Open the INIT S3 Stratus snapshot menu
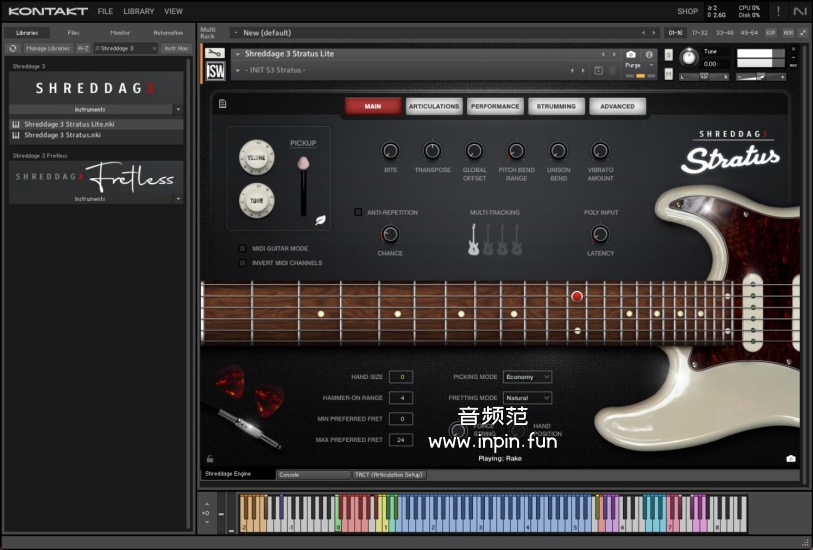813x550 pixels. (238, 70)
